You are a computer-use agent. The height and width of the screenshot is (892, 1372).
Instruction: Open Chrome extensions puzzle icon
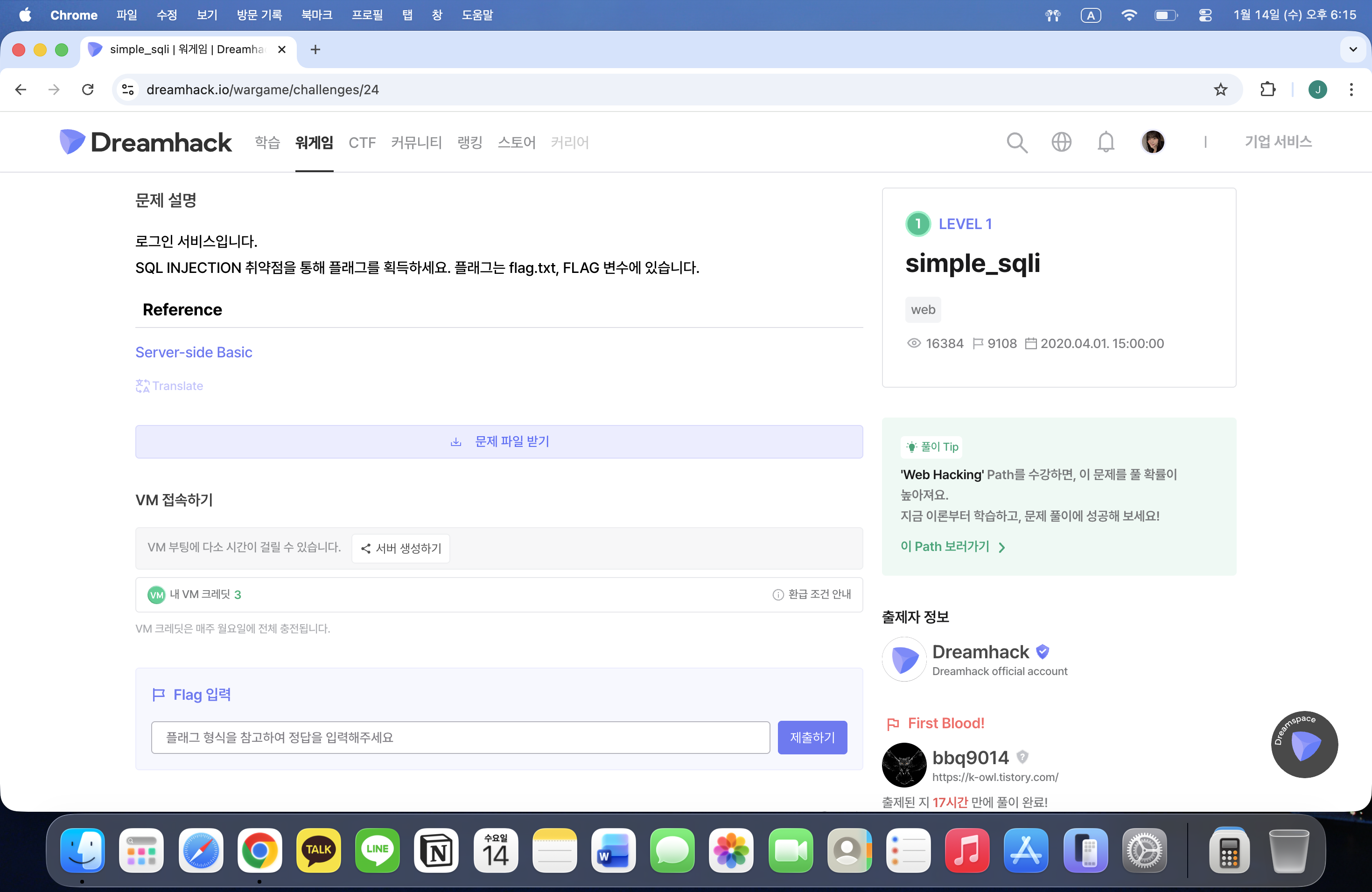coord(1267,89)
